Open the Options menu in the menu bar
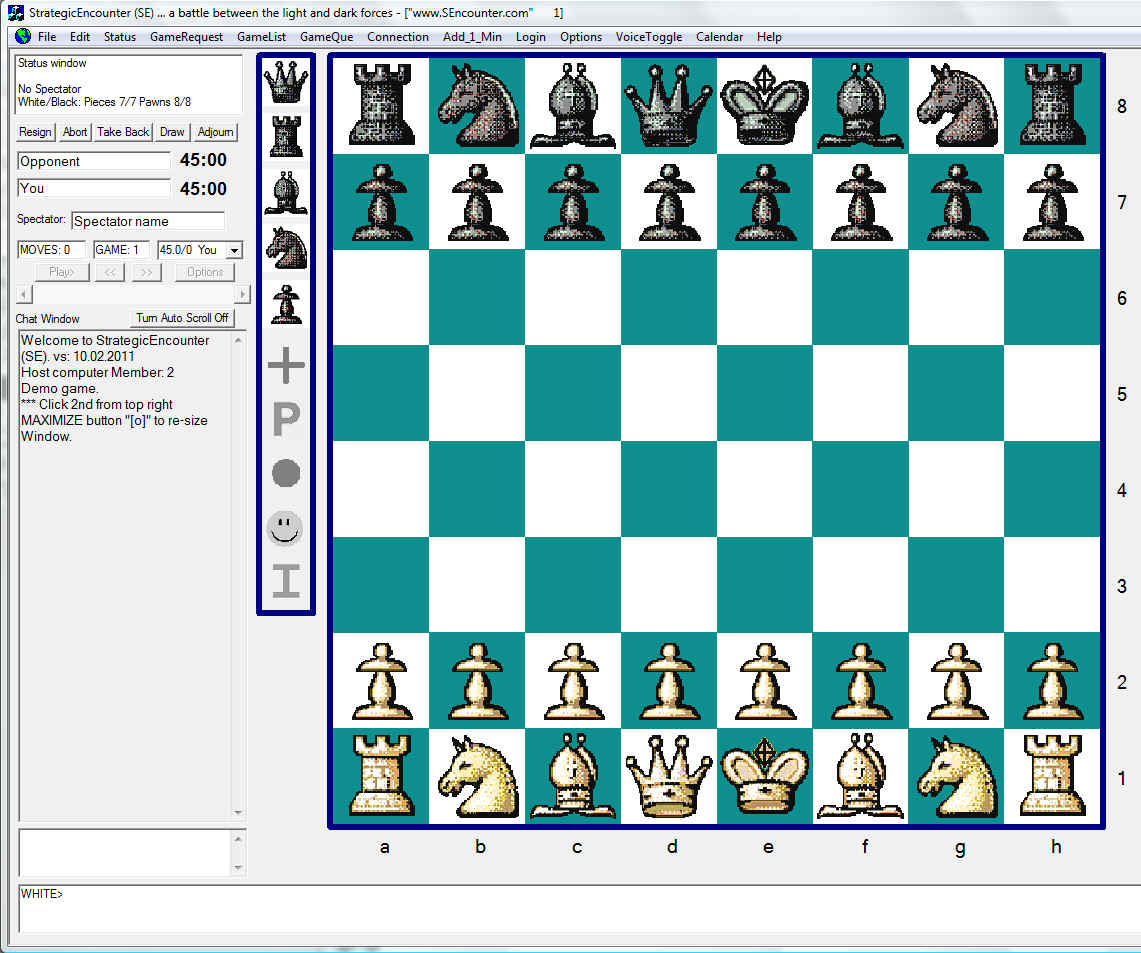 click(x=581, y=36)
